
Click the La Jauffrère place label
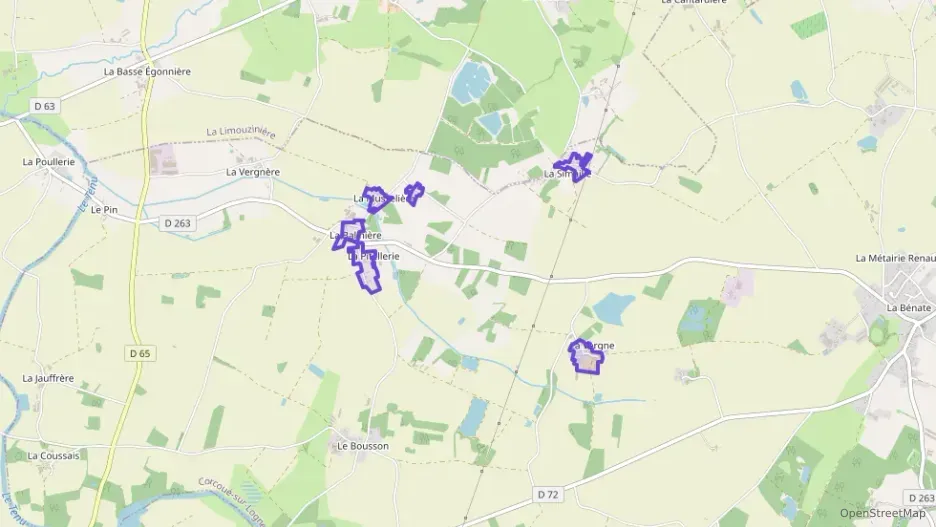(x=48, y=378)
